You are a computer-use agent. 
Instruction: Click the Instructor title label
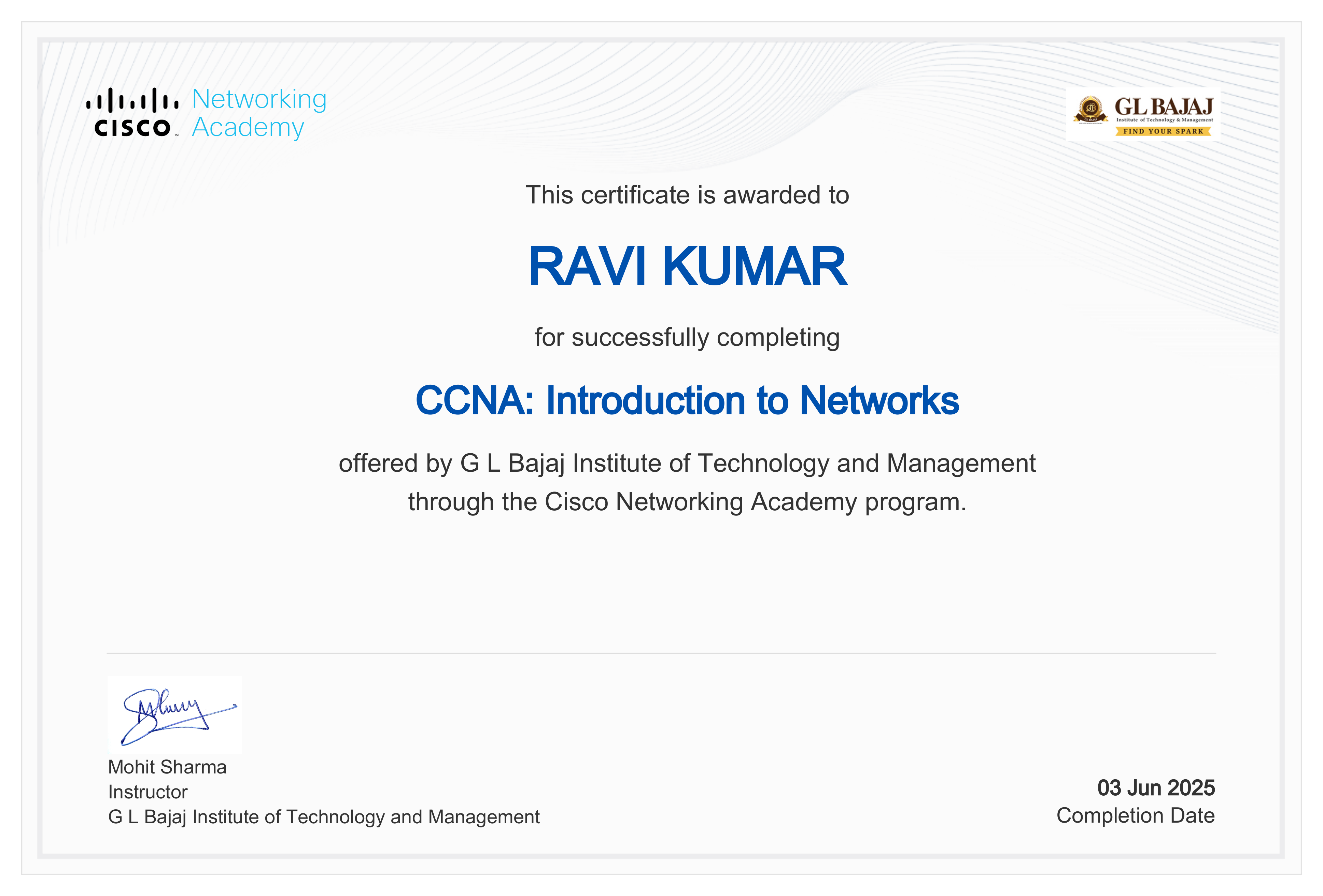click(147, 792)
